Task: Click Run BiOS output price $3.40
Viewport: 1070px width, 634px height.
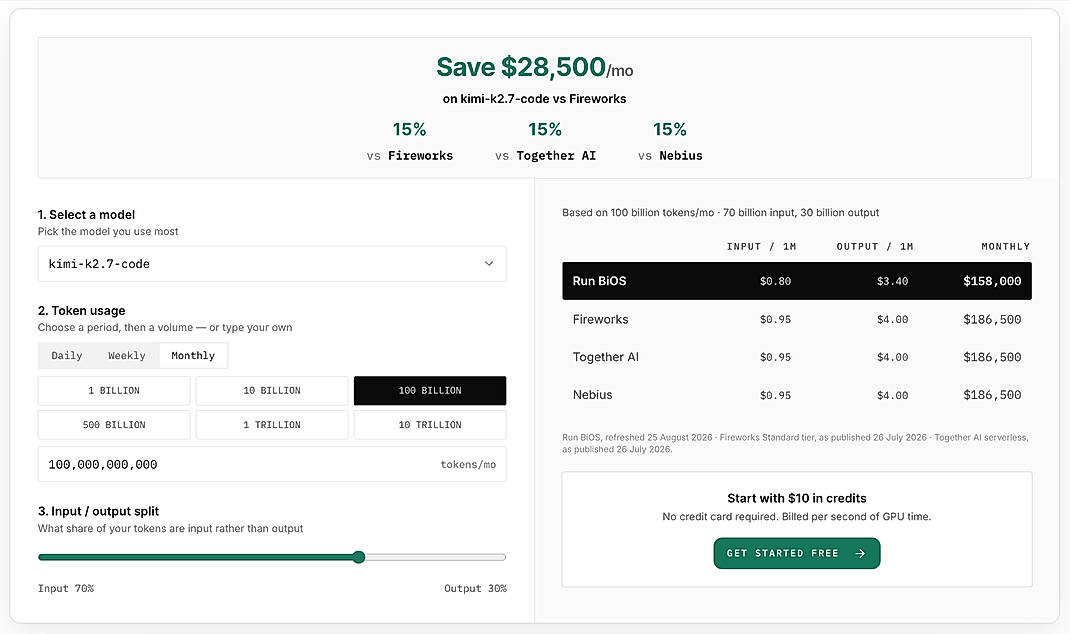Action: coord(893,281)
